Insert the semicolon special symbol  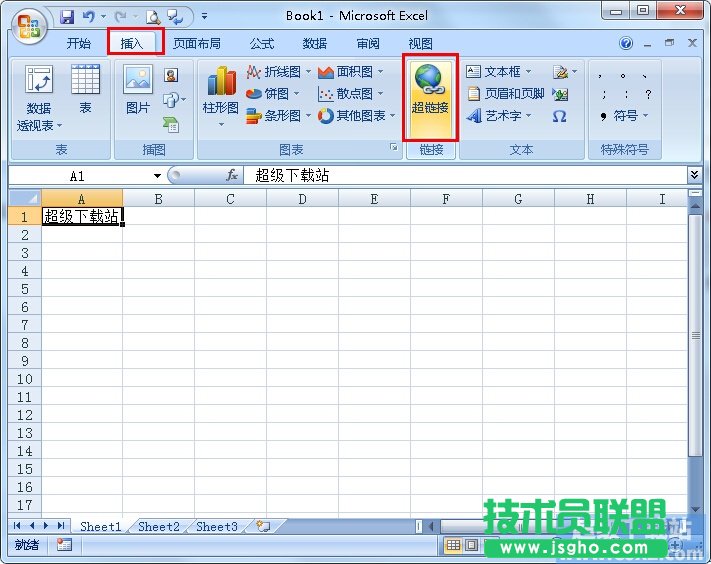604,94
